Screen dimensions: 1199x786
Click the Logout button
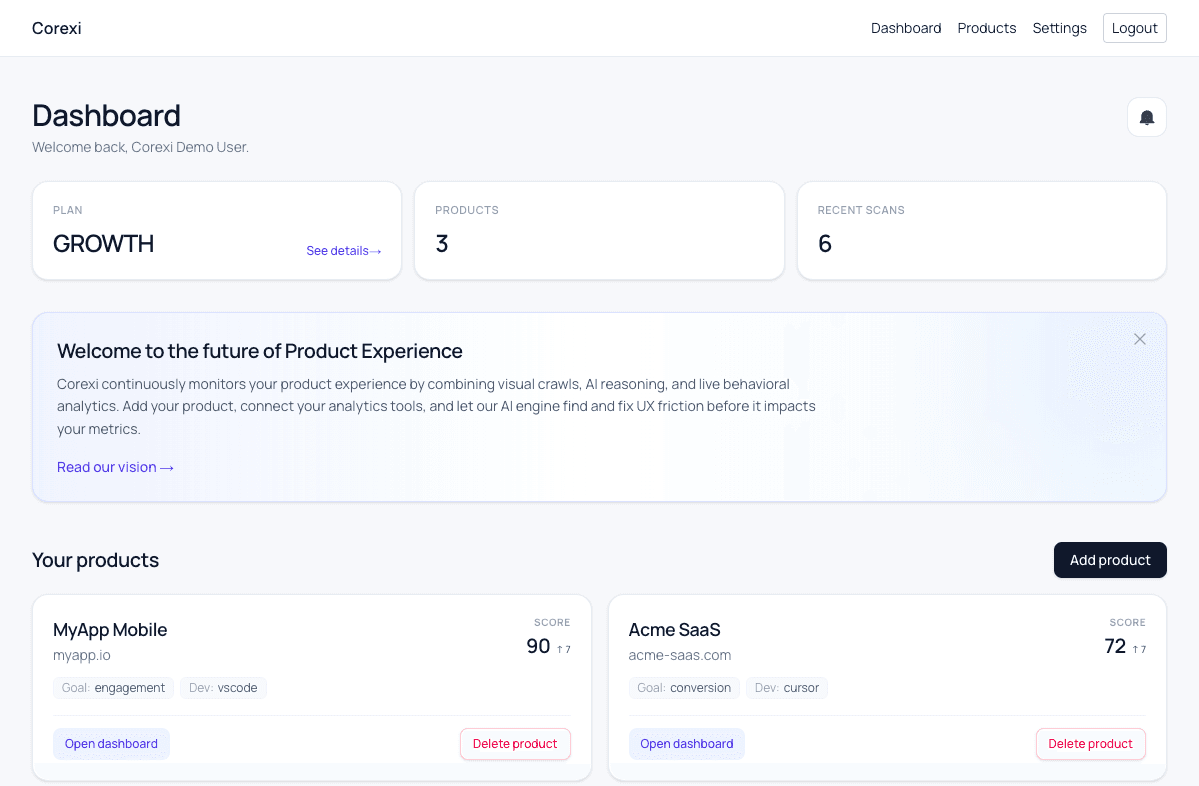[x=1134, y=28]
